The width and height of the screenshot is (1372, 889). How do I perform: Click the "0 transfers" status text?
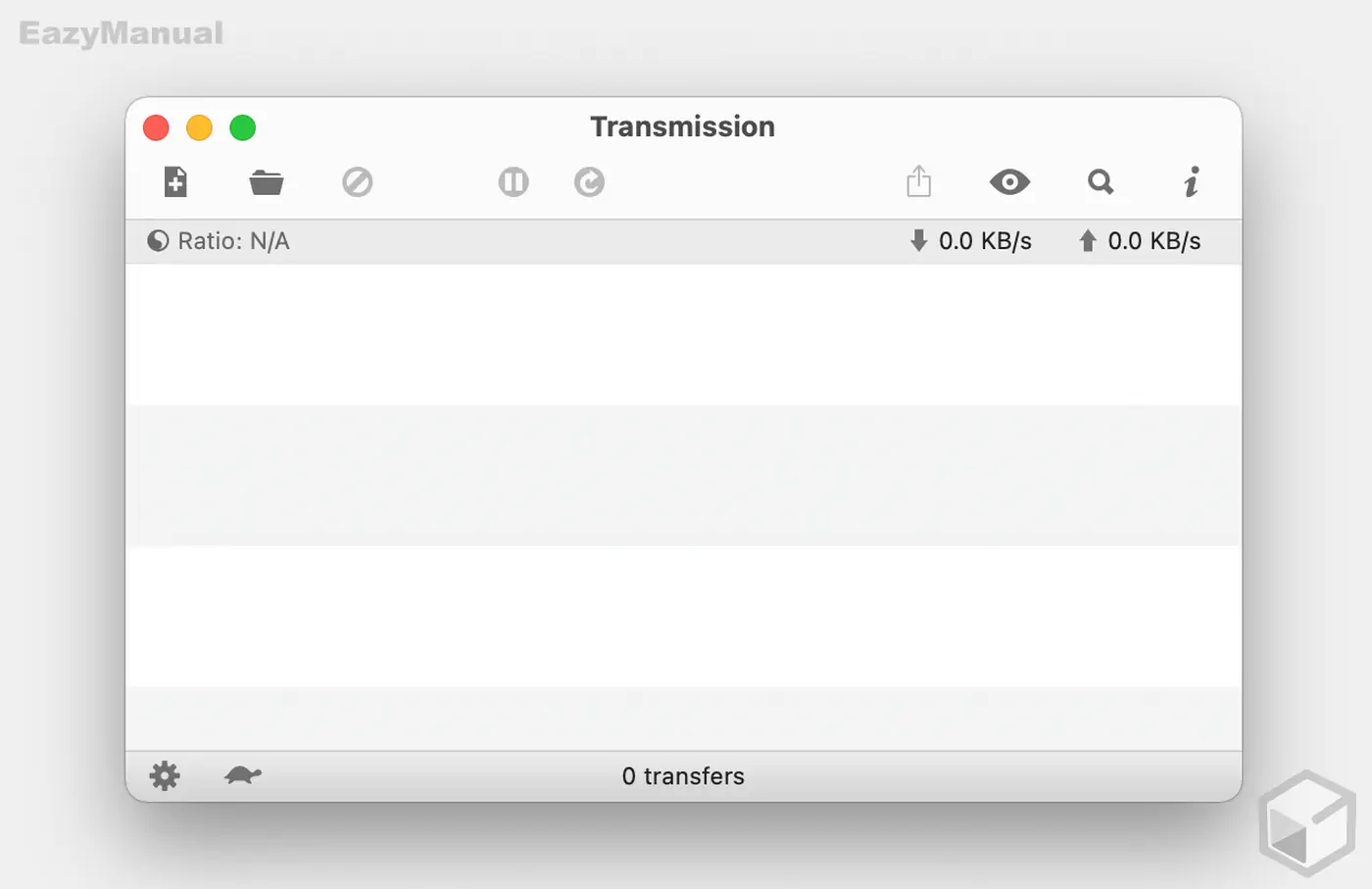(x=683, y=776)
